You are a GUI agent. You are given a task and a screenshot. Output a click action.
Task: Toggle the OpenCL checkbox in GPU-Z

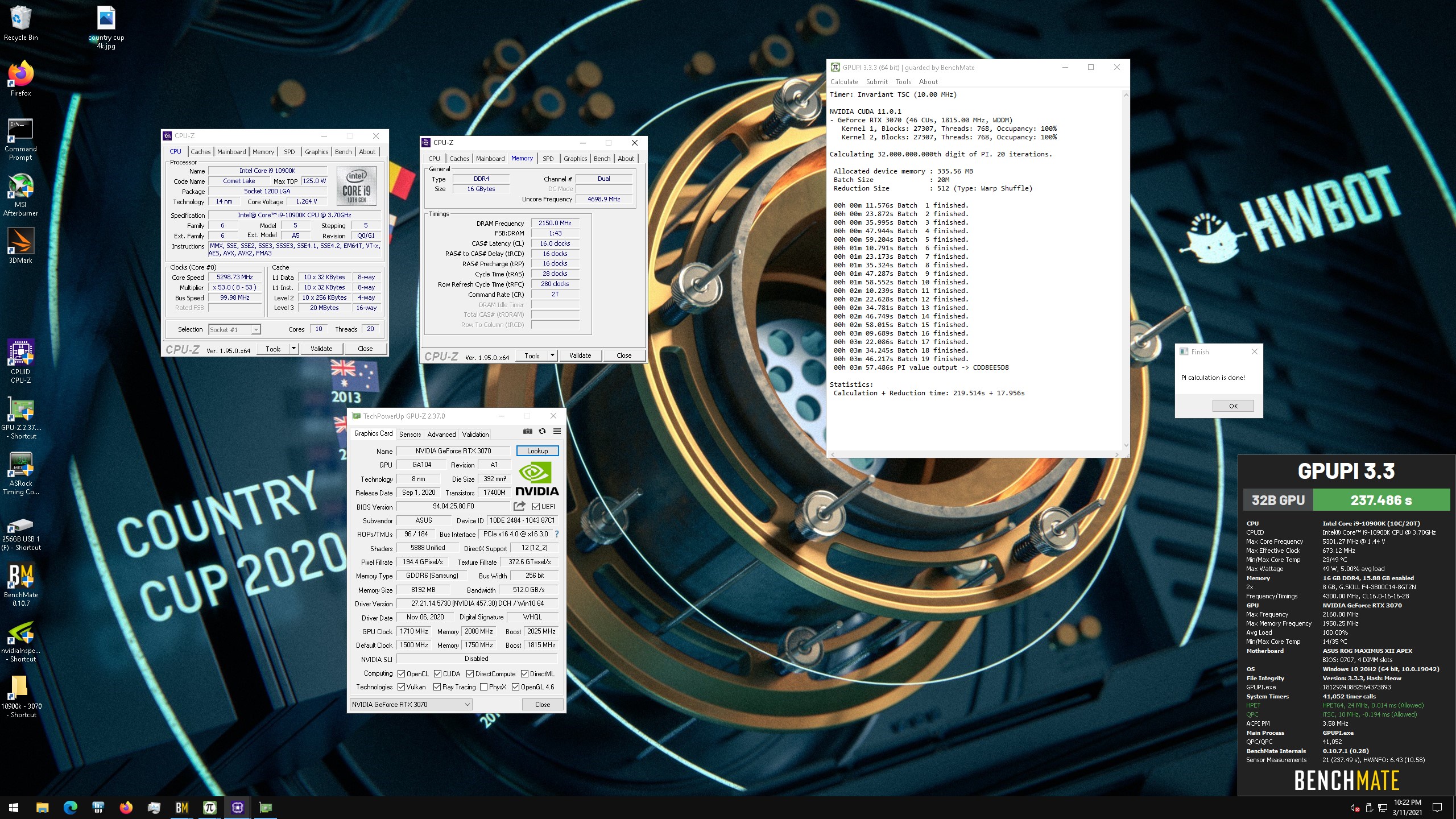pos(401,673)
